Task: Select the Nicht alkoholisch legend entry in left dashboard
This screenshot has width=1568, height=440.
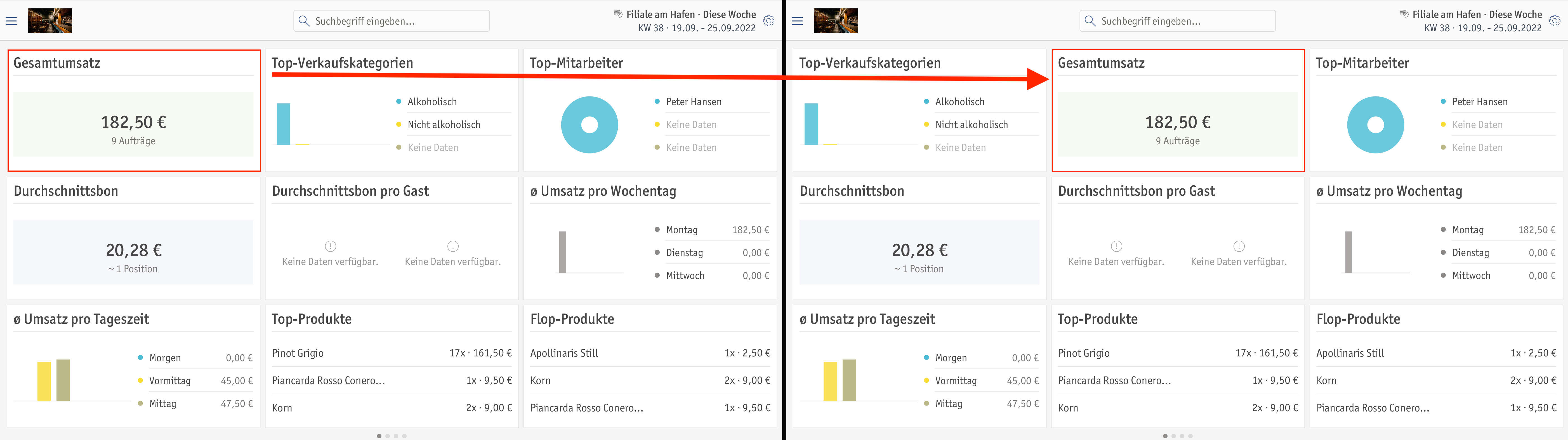Action: coord(454,124)
